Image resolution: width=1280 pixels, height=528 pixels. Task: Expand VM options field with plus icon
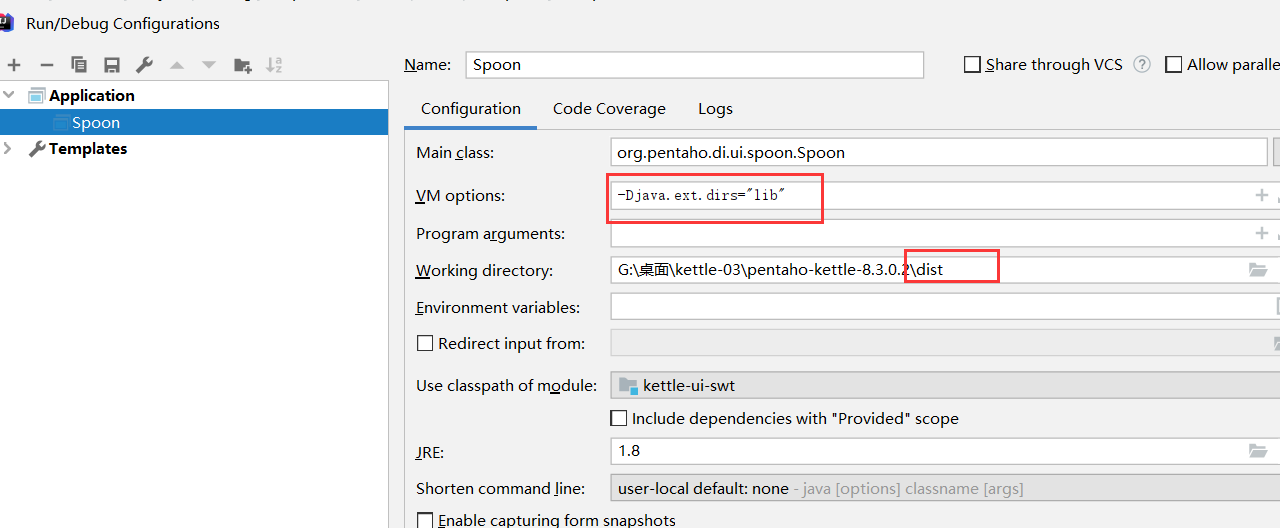(x=1261, y=195)
